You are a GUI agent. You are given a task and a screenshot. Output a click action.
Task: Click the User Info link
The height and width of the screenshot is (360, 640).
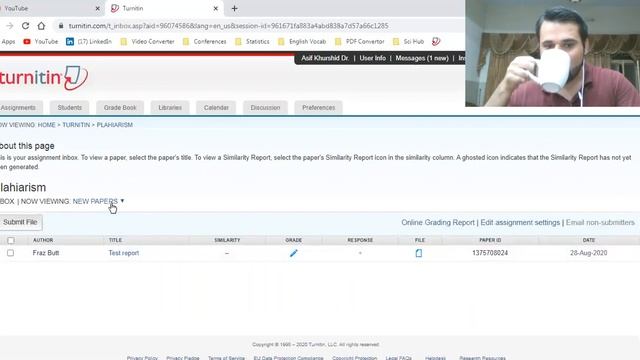372,58
